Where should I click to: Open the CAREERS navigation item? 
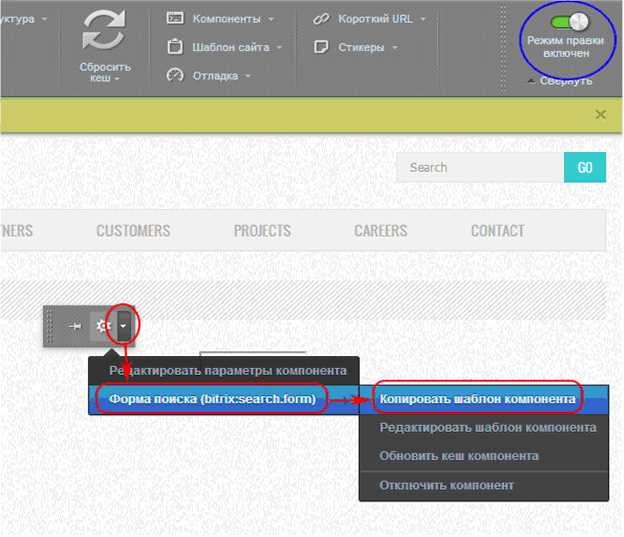coord(381,231)
